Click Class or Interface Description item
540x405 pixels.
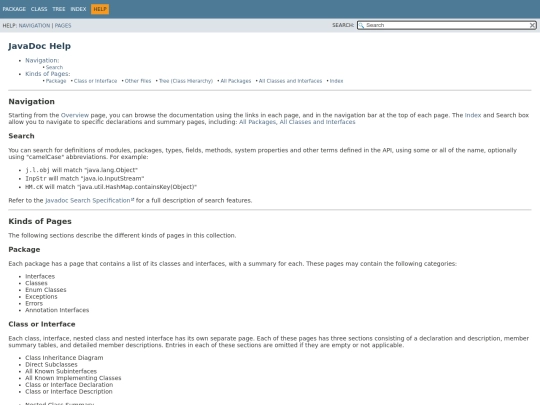pyautogui.click(x=69, y=392)
